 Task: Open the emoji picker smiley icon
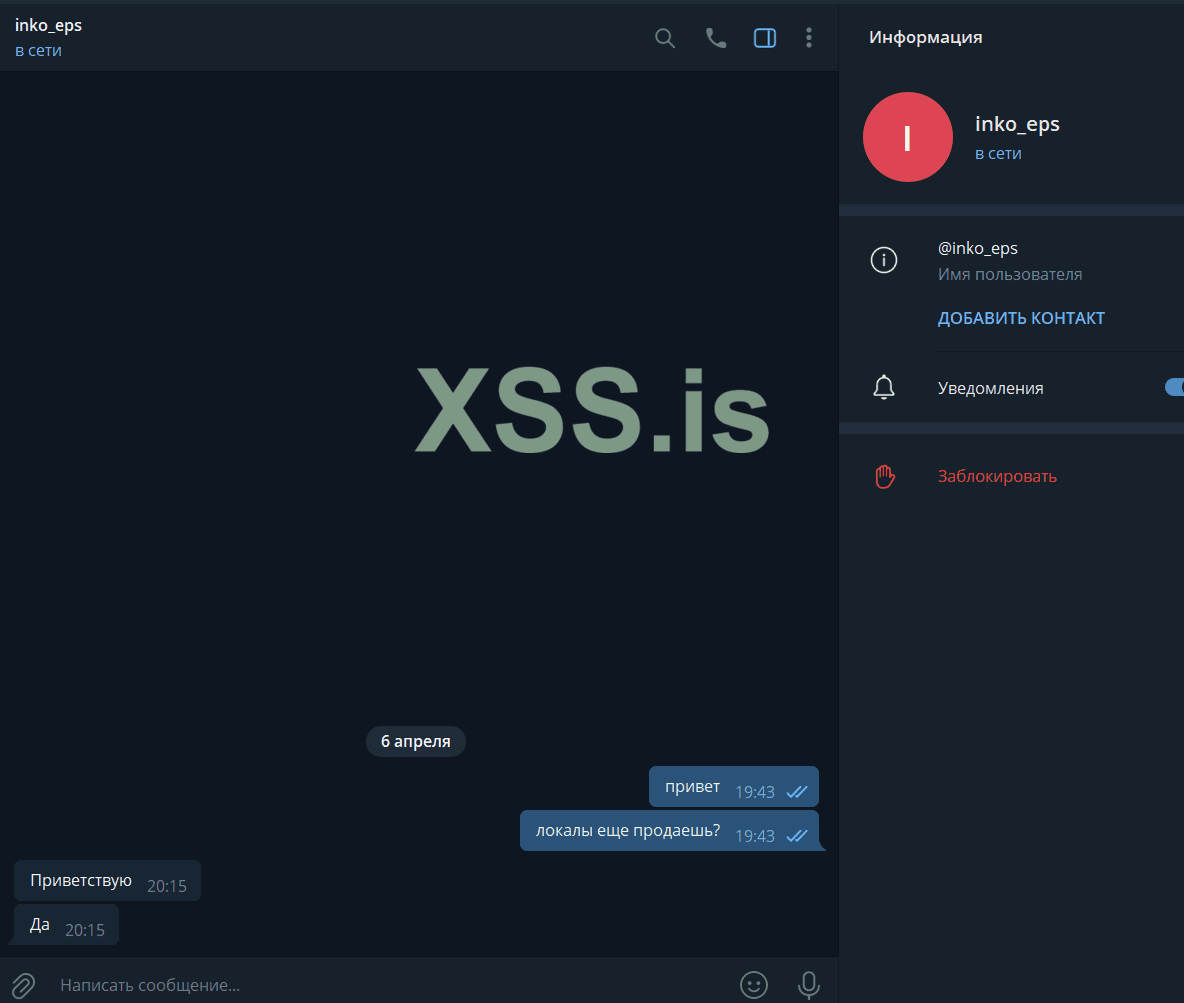754,985
